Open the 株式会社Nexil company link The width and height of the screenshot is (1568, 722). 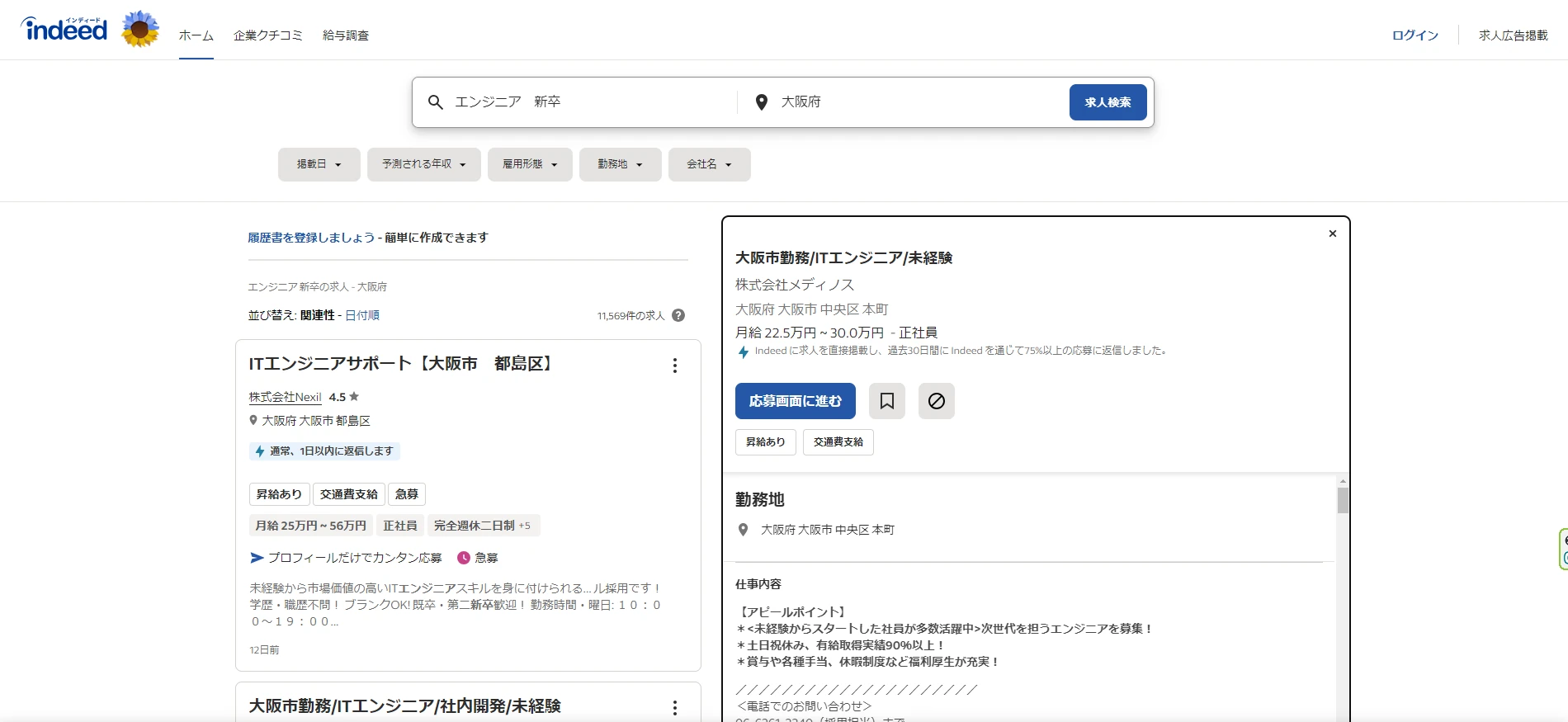pos(286,397)
